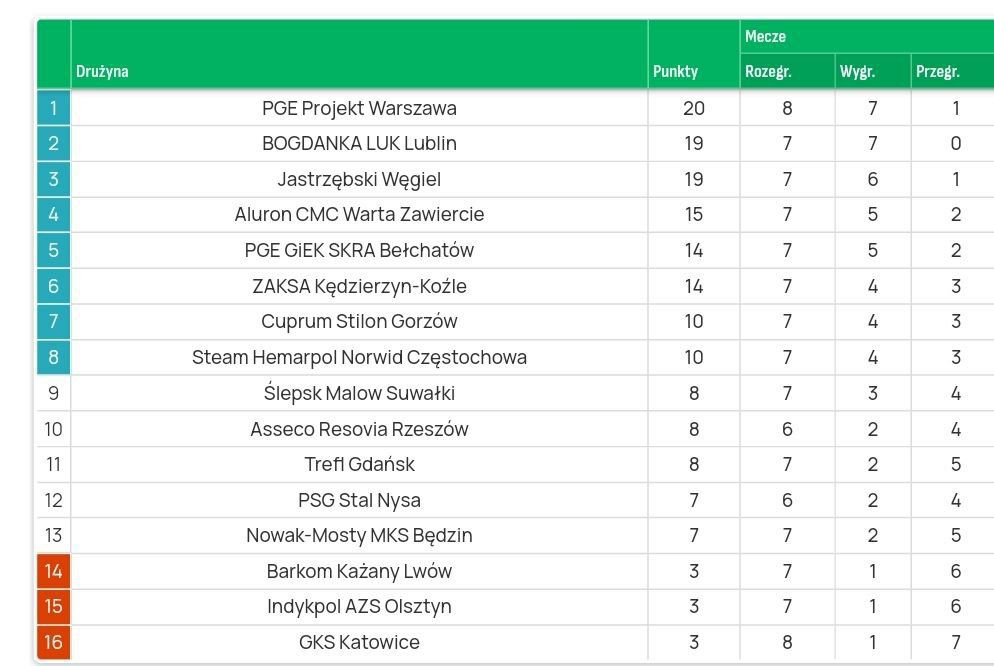Open Asseco Resovia Rzeszów team entry
The width and height of the screenshot is (994, 666).
coord(359,429)
